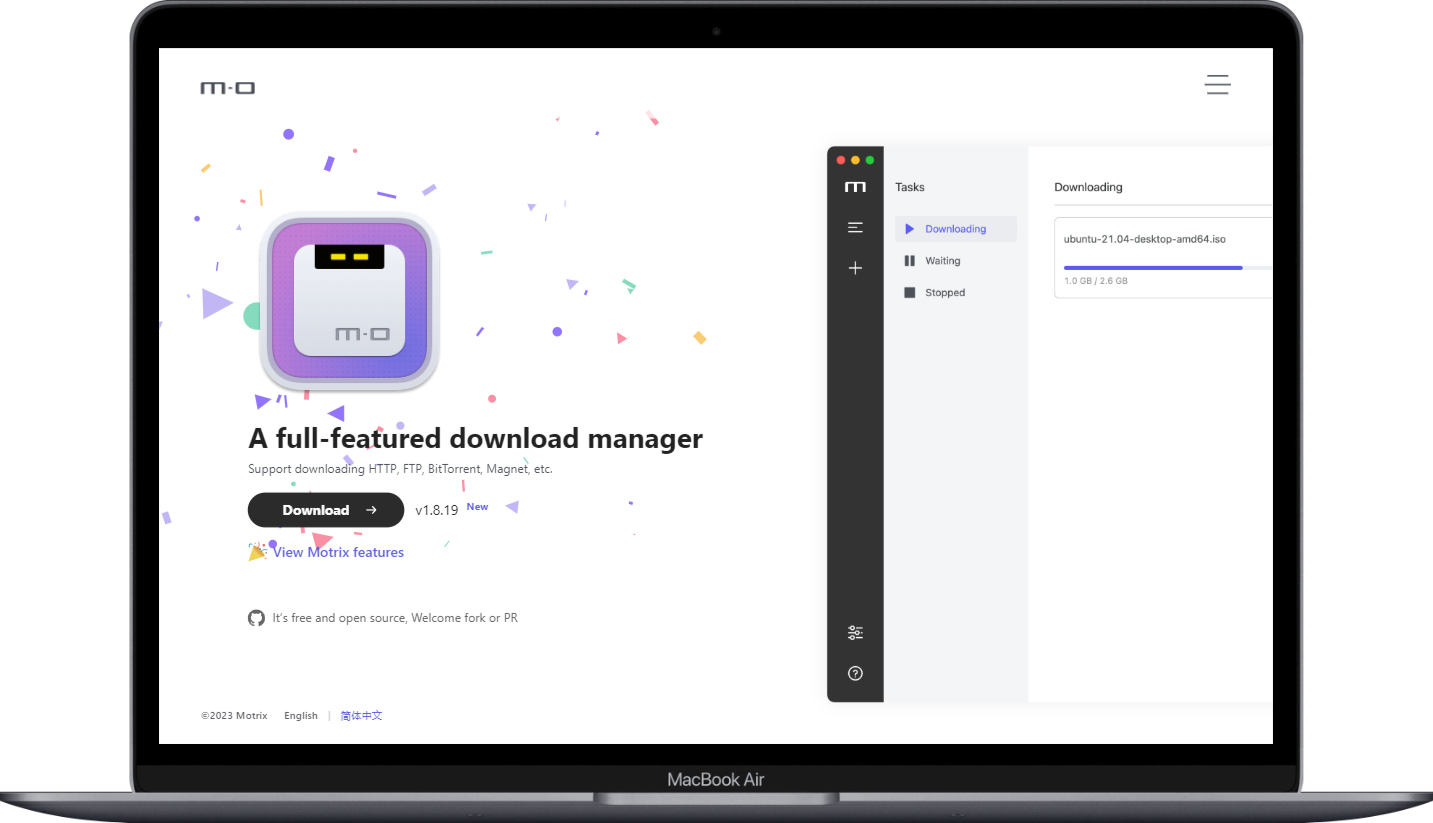Click the New badge beside the version
Image resolution: width=1433 pixels, height=823 pixels.
click(478, 507)
